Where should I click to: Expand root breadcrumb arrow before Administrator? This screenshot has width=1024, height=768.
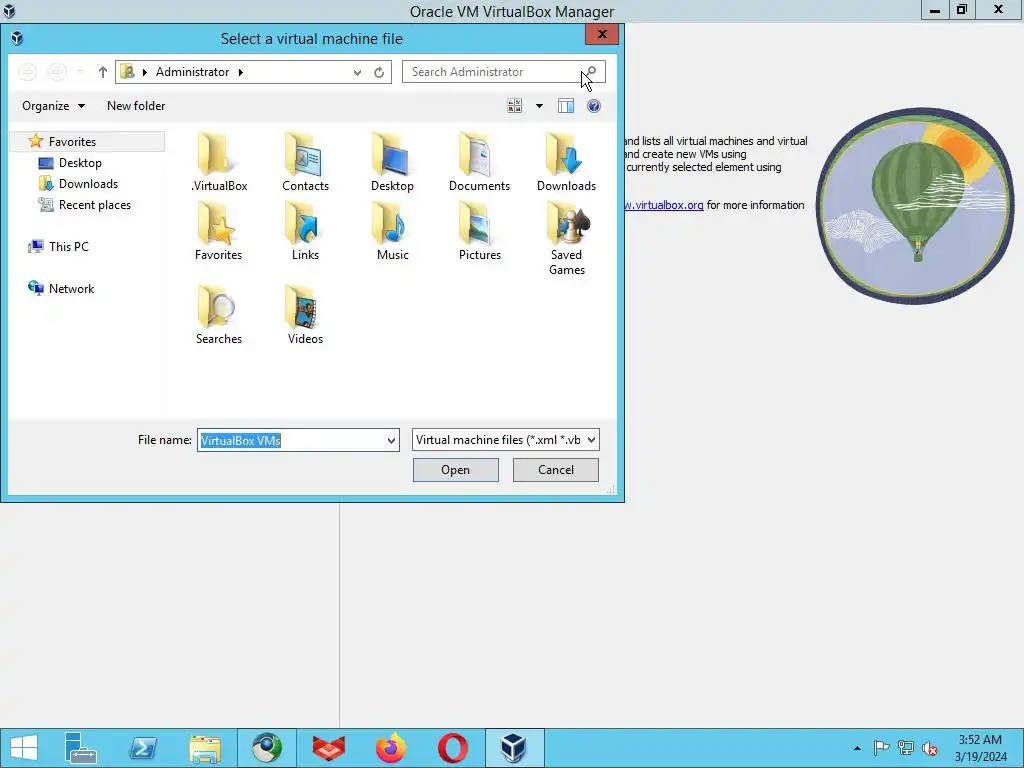144,72
